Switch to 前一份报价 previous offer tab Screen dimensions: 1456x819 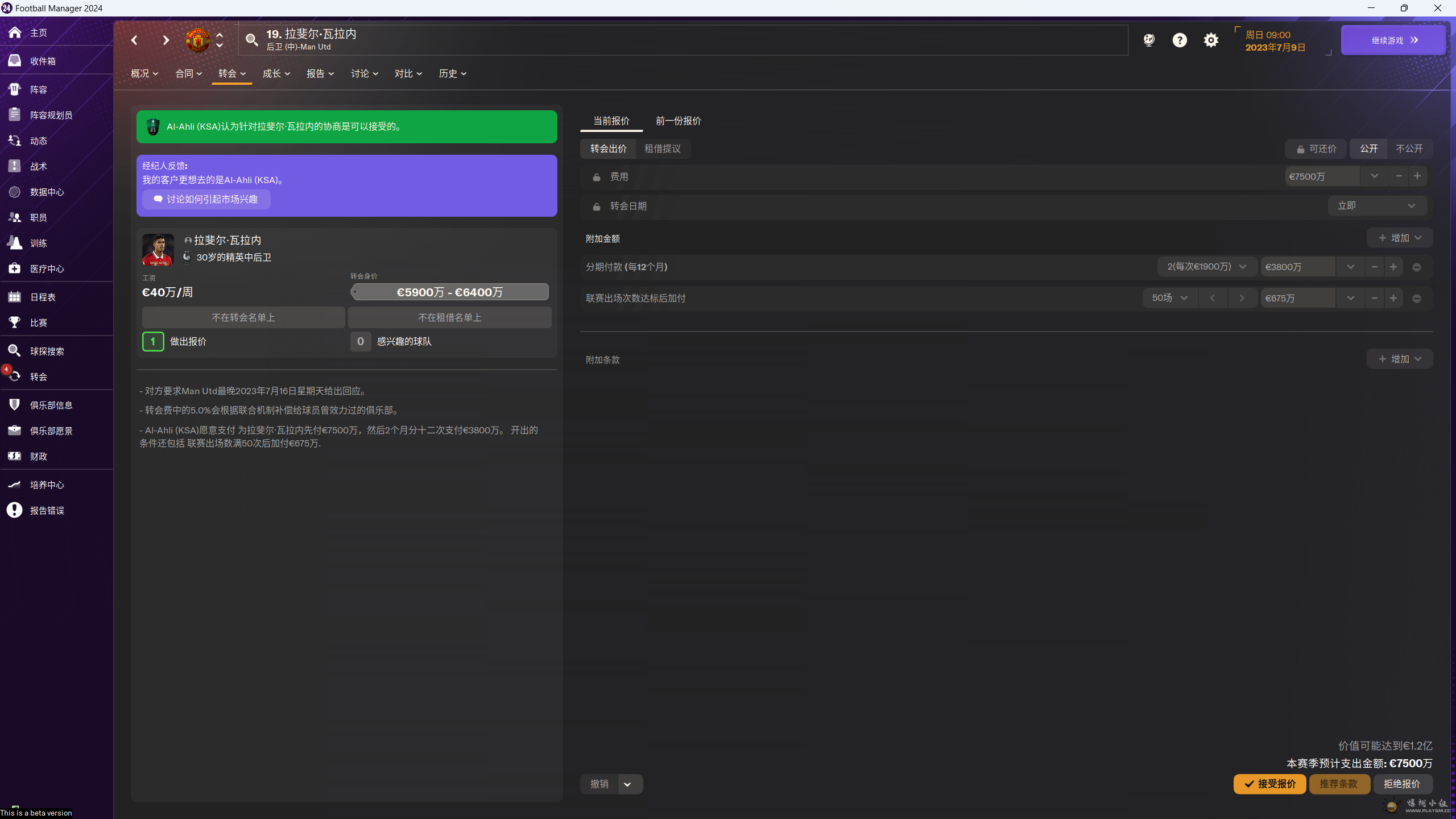(679, 121)
